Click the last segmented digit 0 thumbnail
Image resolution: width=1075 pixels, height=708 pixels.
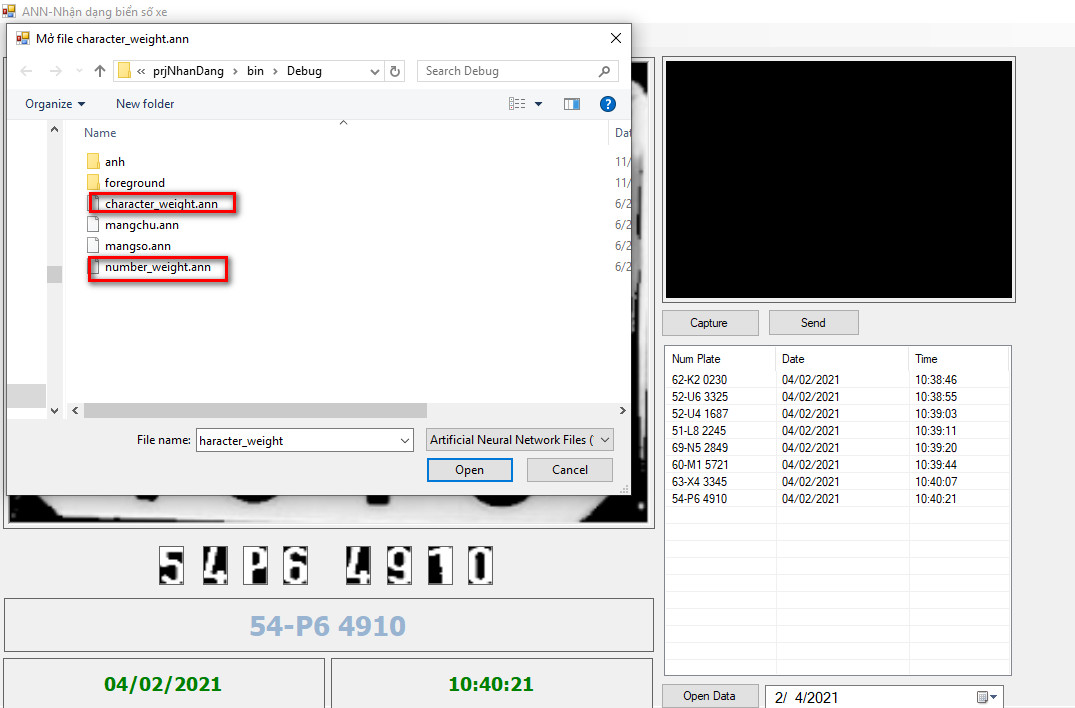click(480, 565)
